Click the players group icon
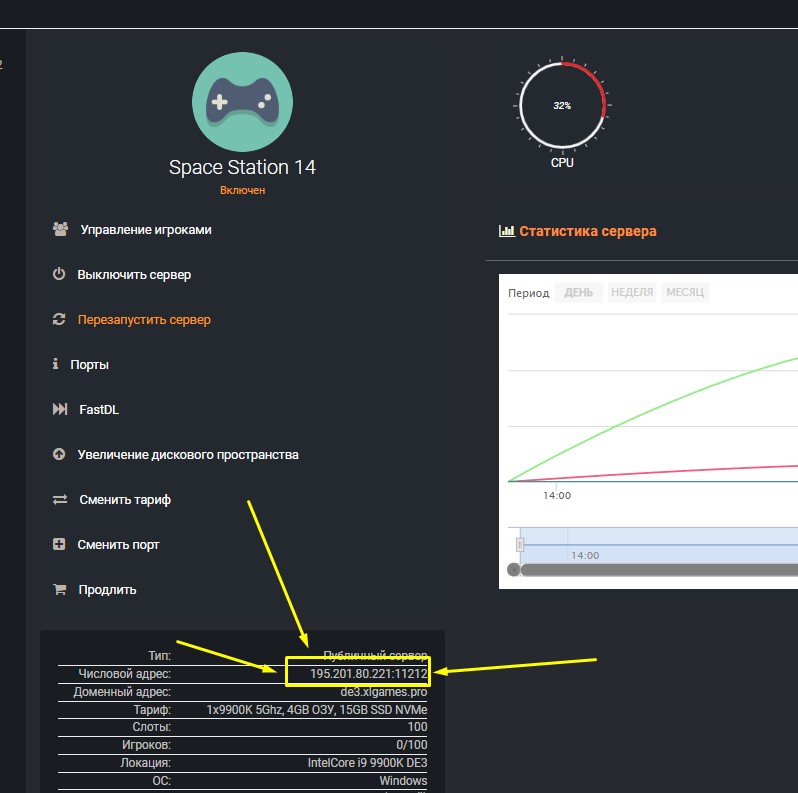The image size is (798, 793). [x=60, y=229]
